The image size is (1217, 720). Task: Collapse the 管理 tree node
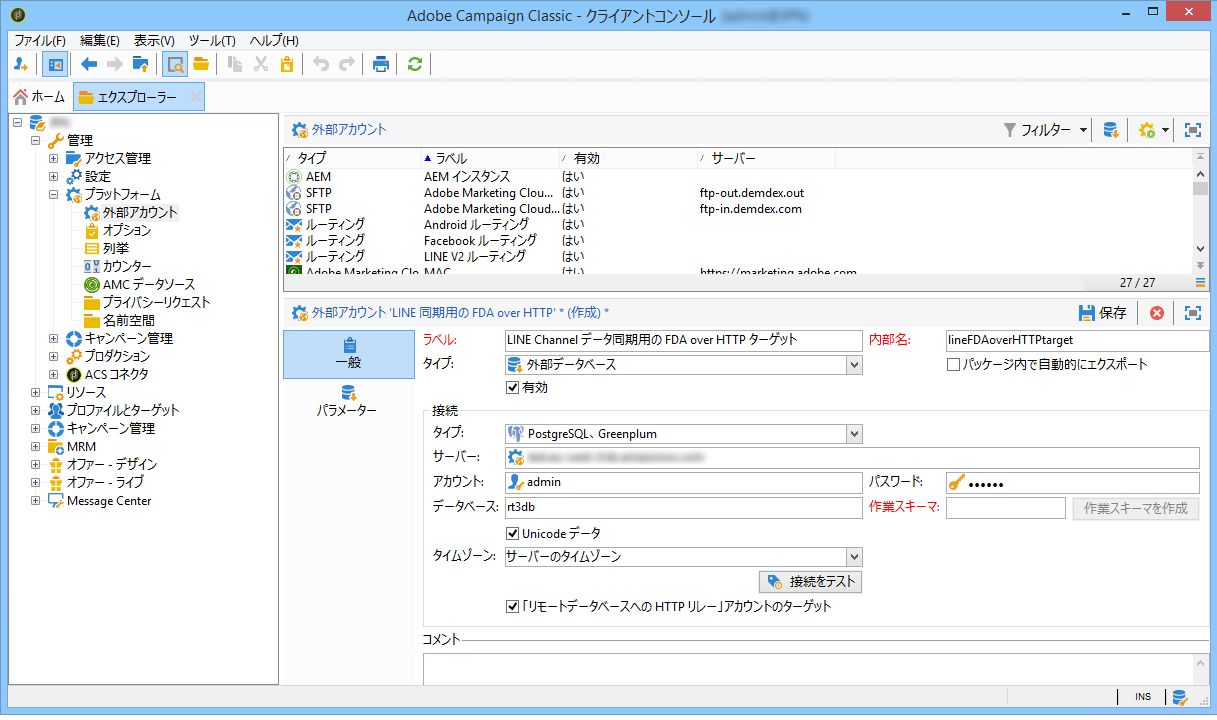click(35, 140)
